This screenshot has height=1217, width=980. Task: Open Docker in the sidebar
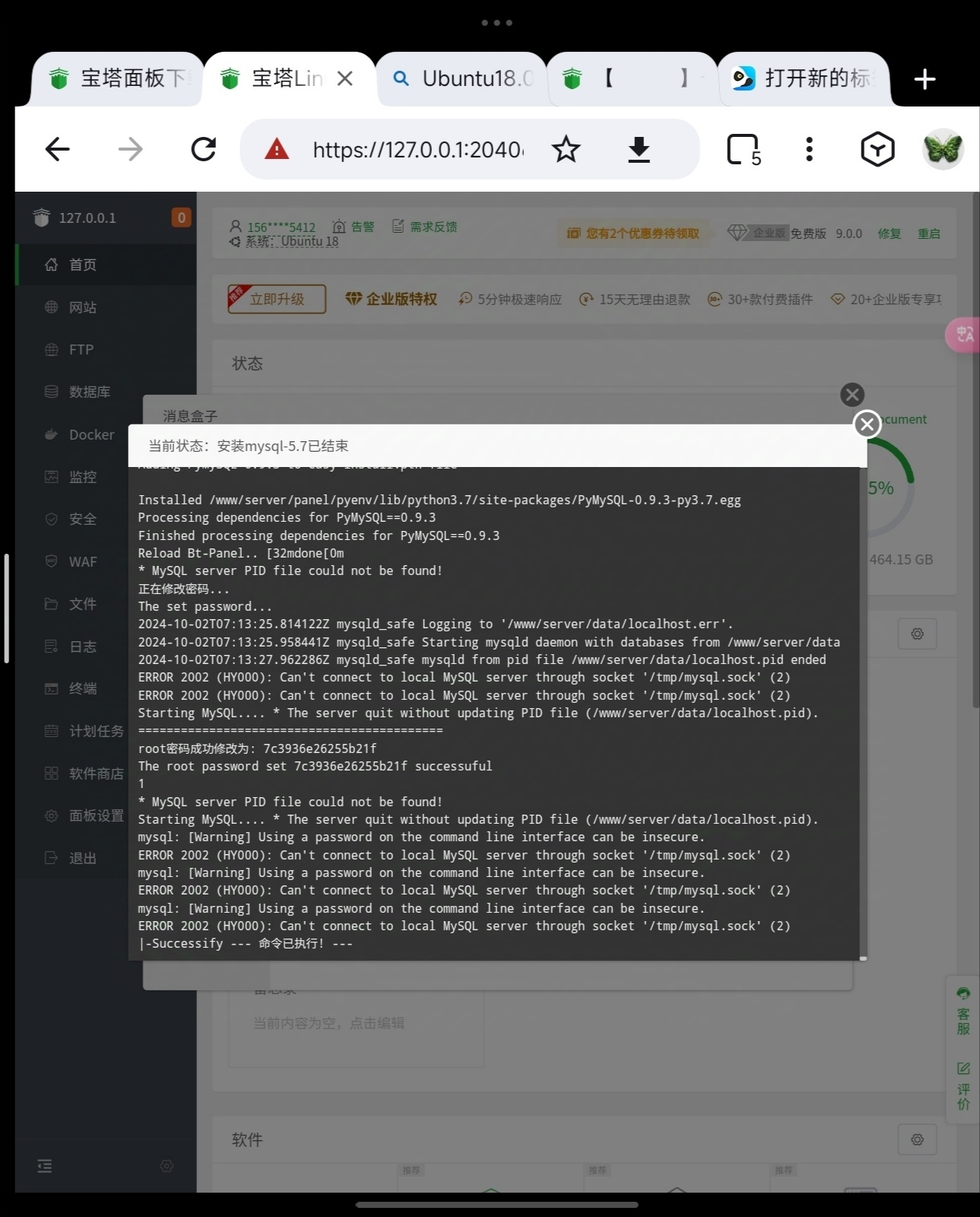tap(91, 434)
